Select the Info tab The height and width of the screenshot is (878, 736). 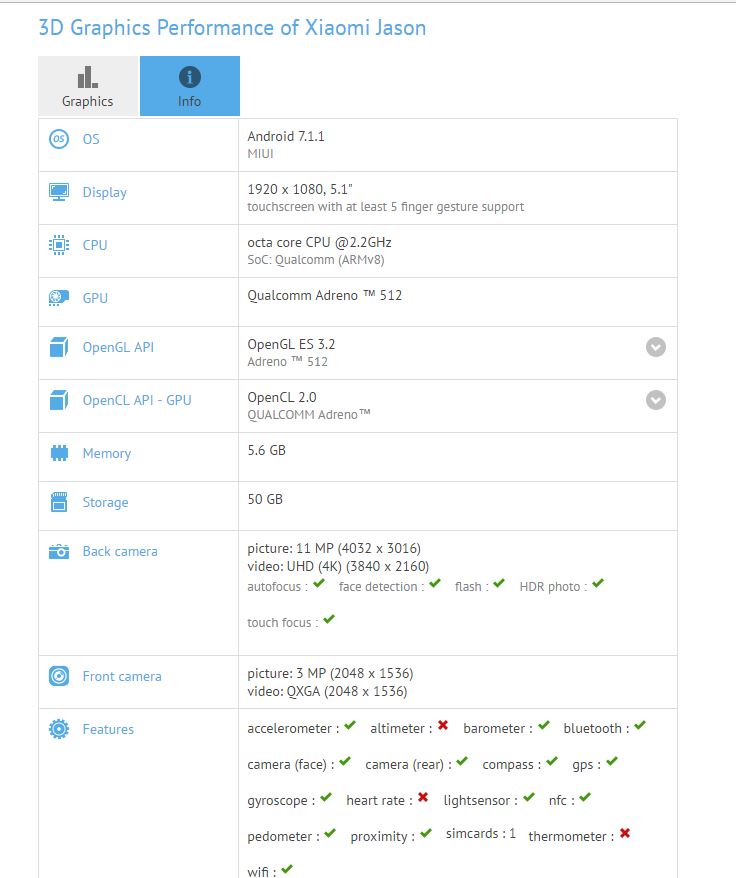(190, 86)
